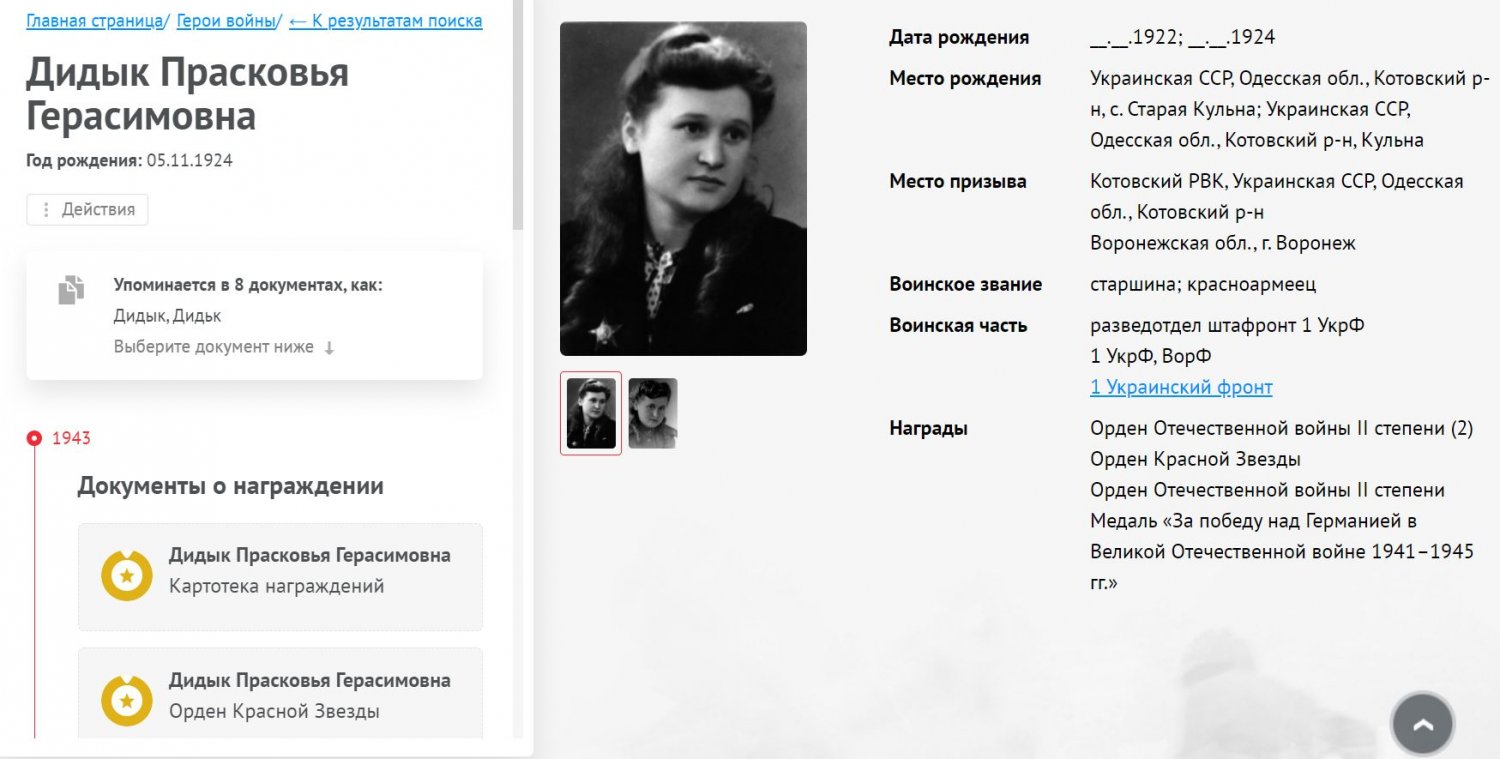The image size is (1500, 759).
Task: Select the first portrait thumbnail
Action: point(591,413)
